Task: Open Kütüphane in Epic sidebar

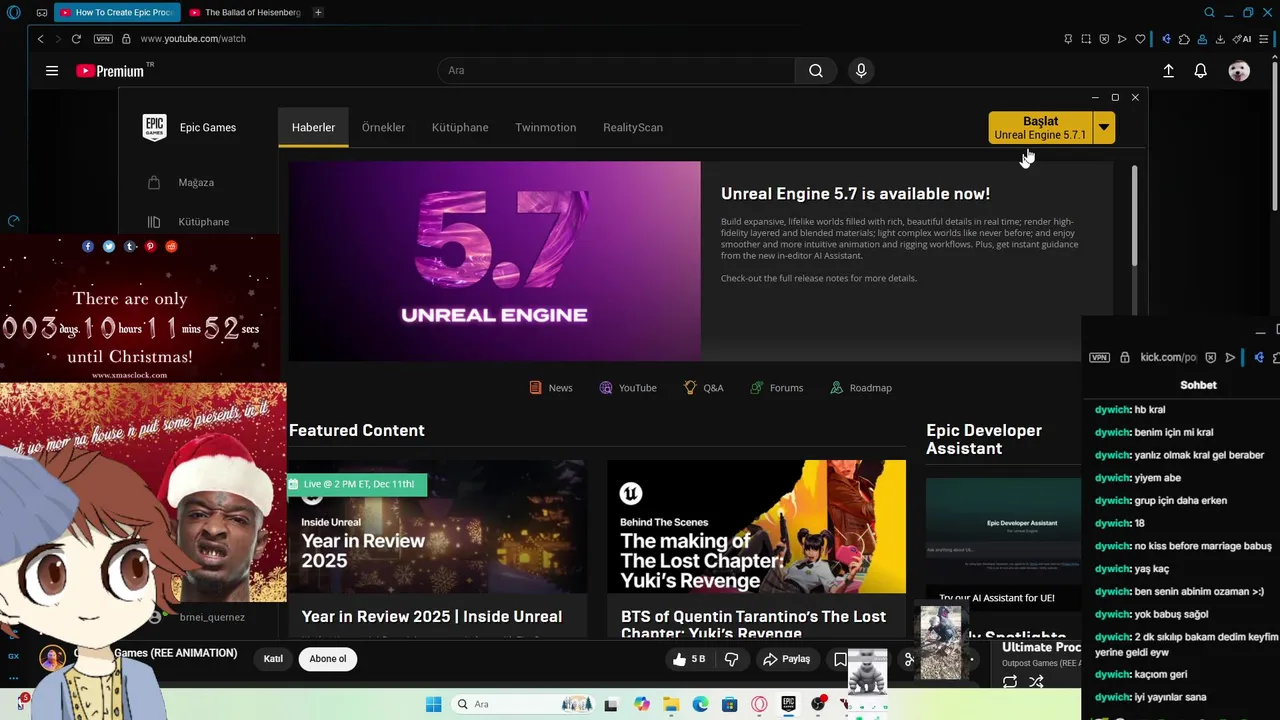Action: coord(204,222)
